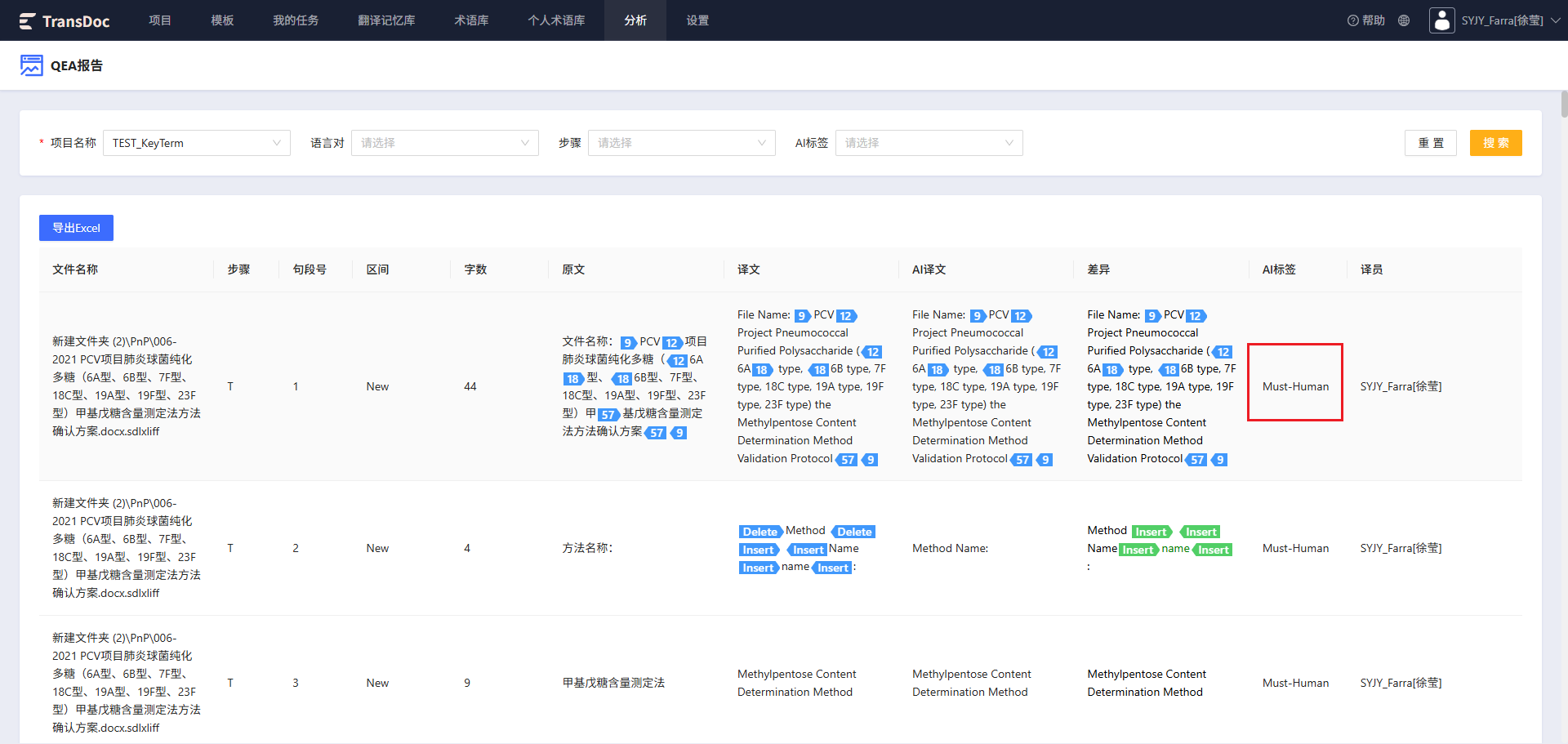Open the project name TEST_KeyTerm dropdown

coord(197,143)
